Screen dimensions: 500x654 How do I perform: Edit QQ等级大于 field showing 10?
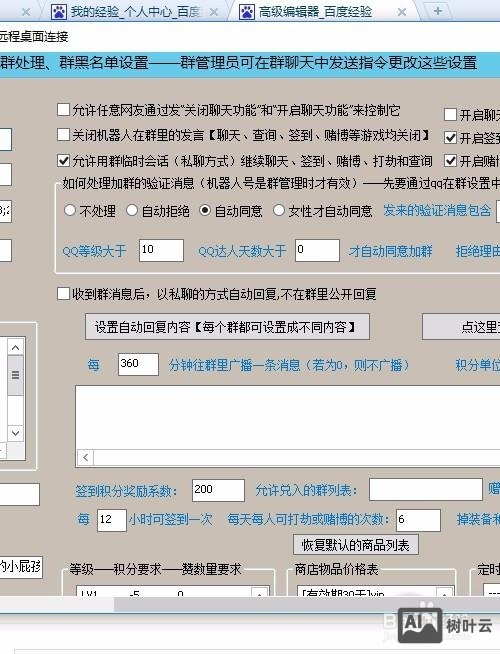pos(161,251)
